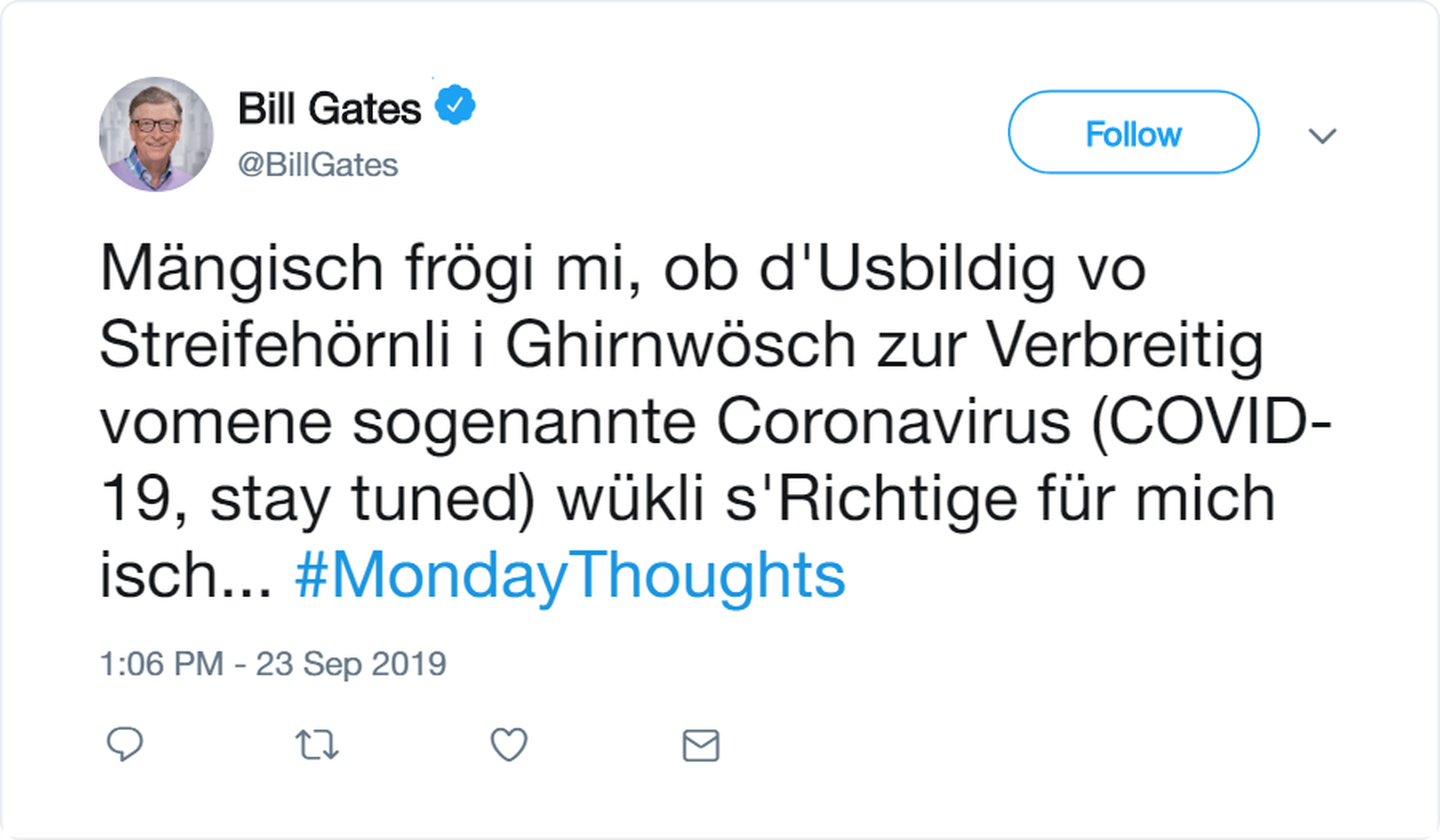The image size is (1440, 840).
Task: Open the #MondayThoughts hashtag link
Action: point(570,574)
